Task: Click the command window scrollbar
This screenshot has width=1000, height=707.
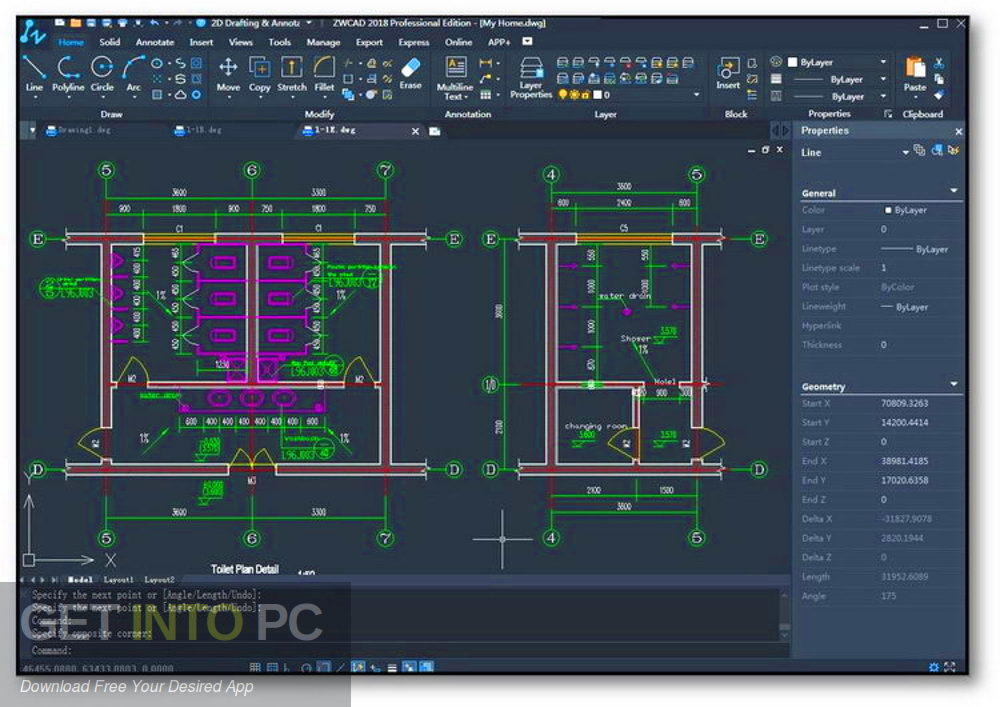Action: pyautogui.click(x=784, y=616)
